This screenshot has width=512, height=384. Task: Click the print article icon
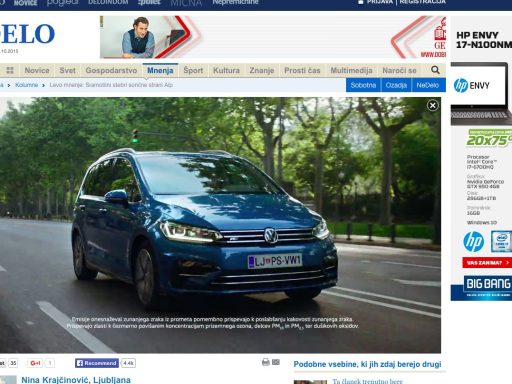pos(266,362)
